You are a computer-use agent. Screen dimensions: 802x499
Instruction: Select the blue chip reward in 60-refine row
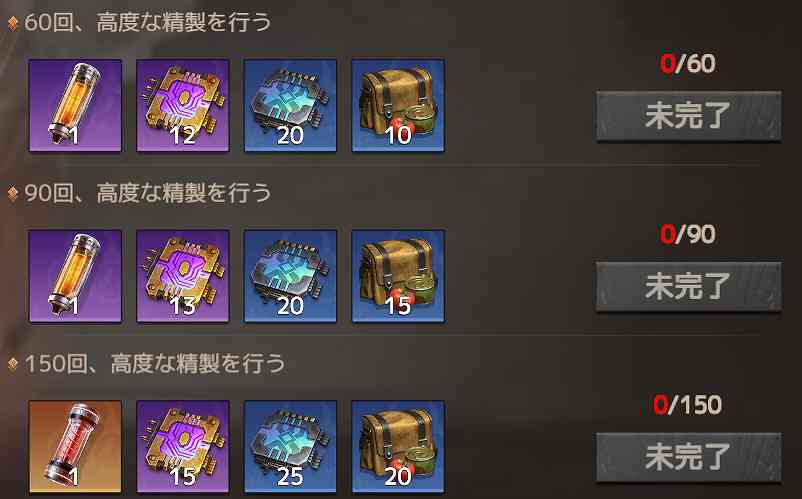[291, 105]
